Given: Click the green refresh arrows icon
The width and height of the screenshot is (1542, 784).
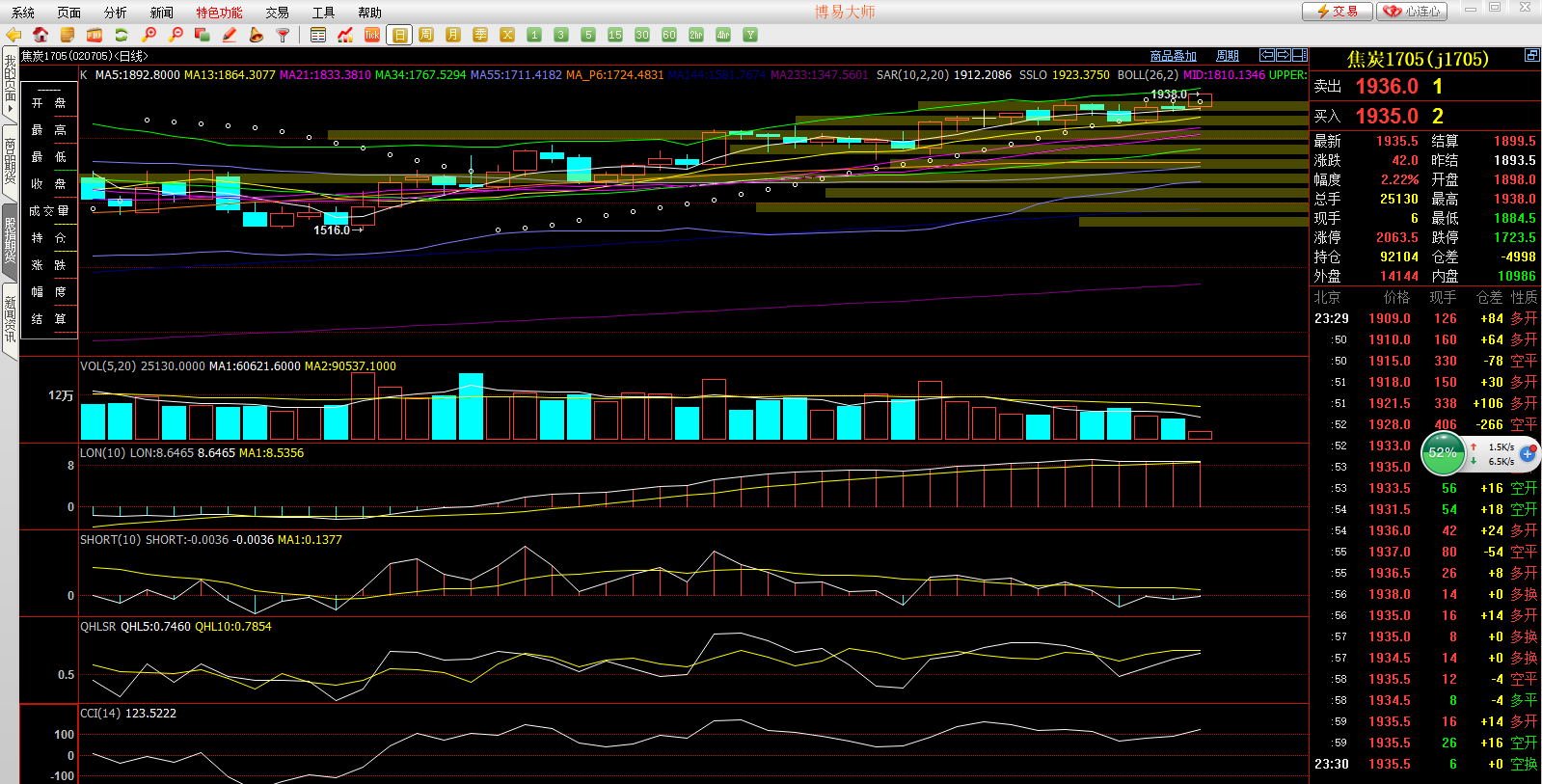Looking at the screenshot, I should click(122, 35).
